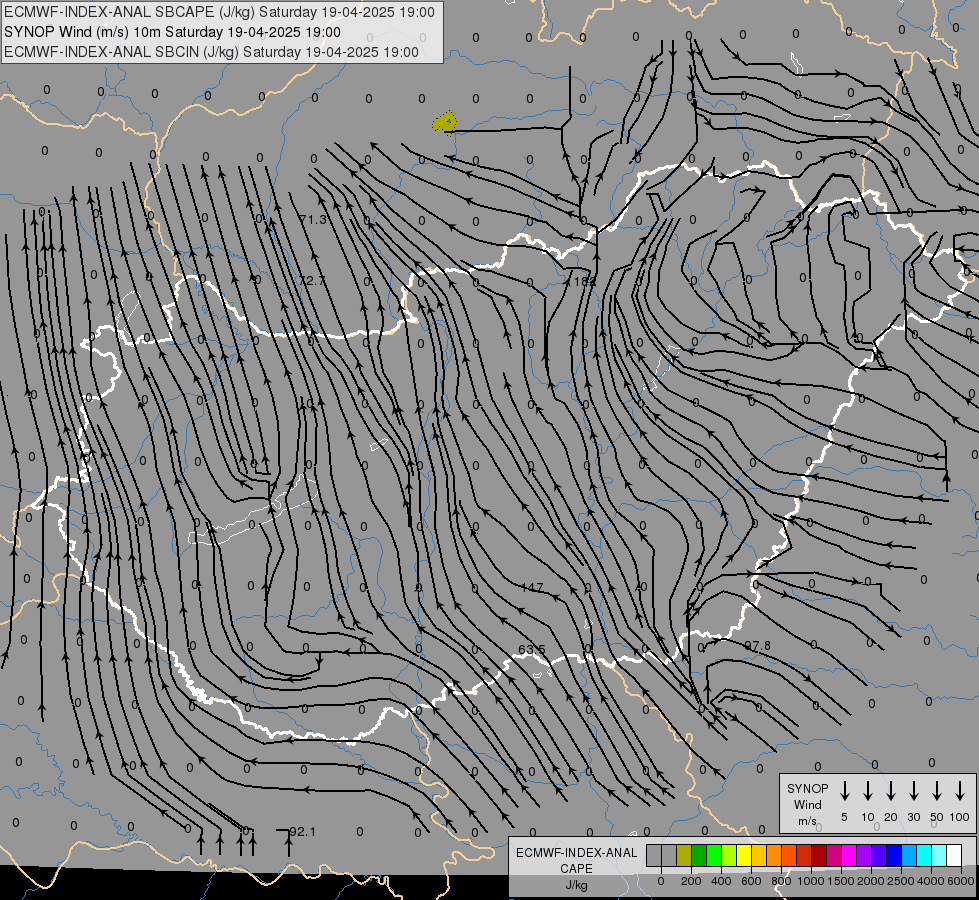
Task: Click the olive-green CAPE patch on the map
Action: pyautogui.click(x=445, y=122)
